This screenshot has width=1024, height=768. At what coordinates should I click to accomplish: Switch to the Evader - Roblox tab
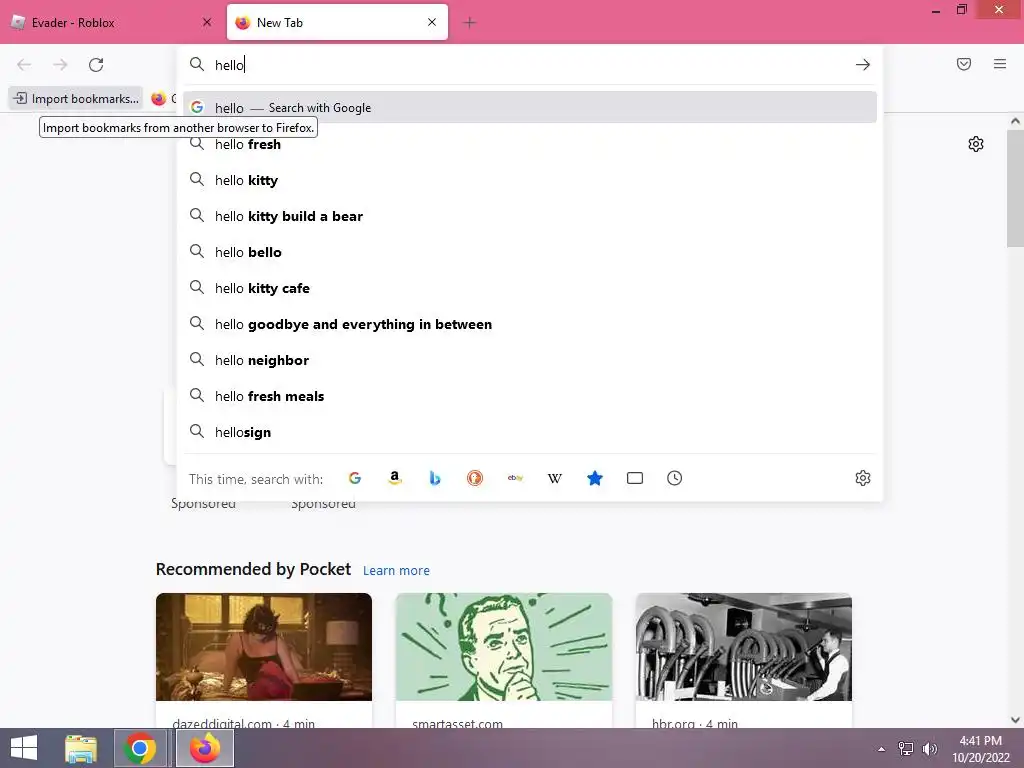coord(111,23)
